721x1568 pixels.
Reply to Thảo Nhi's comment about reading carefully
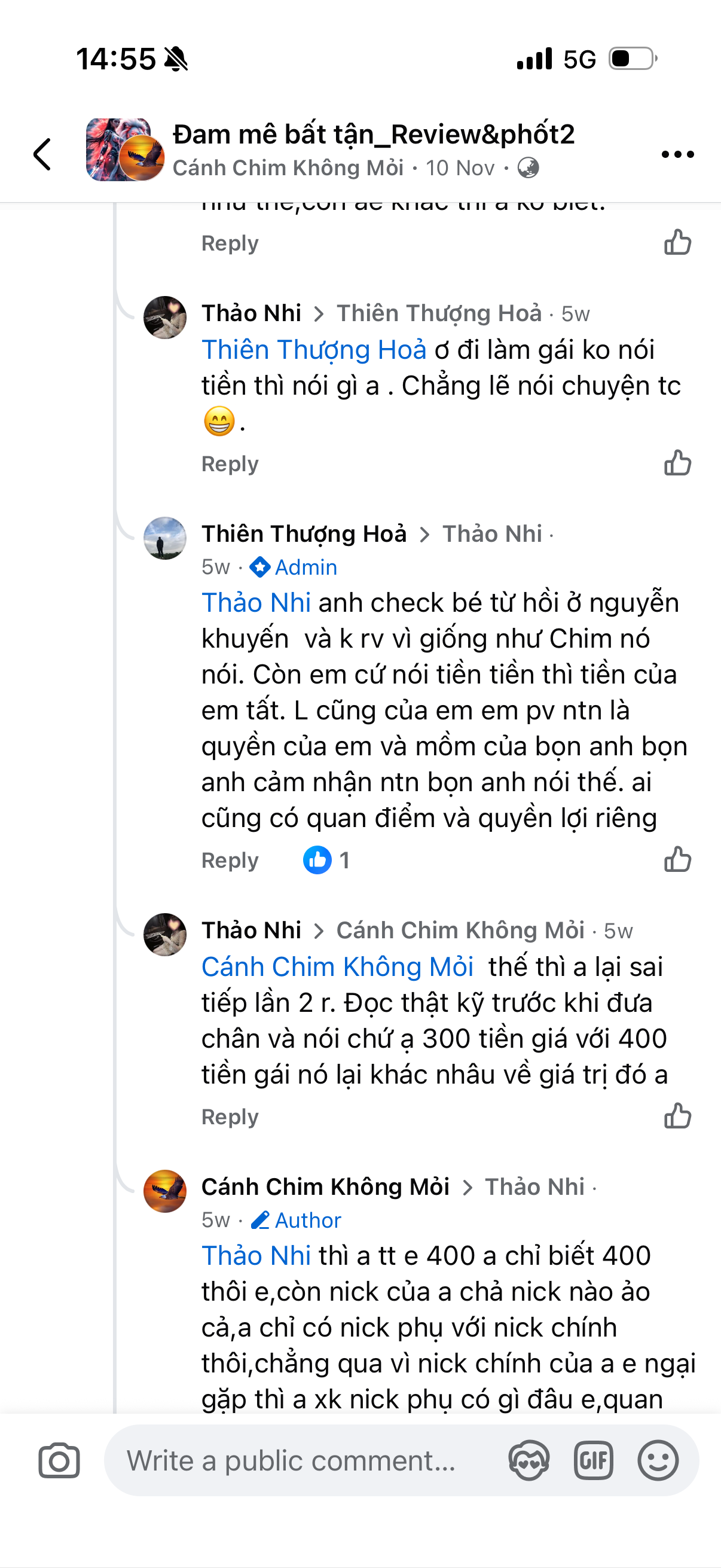(x=230, y=1117)
